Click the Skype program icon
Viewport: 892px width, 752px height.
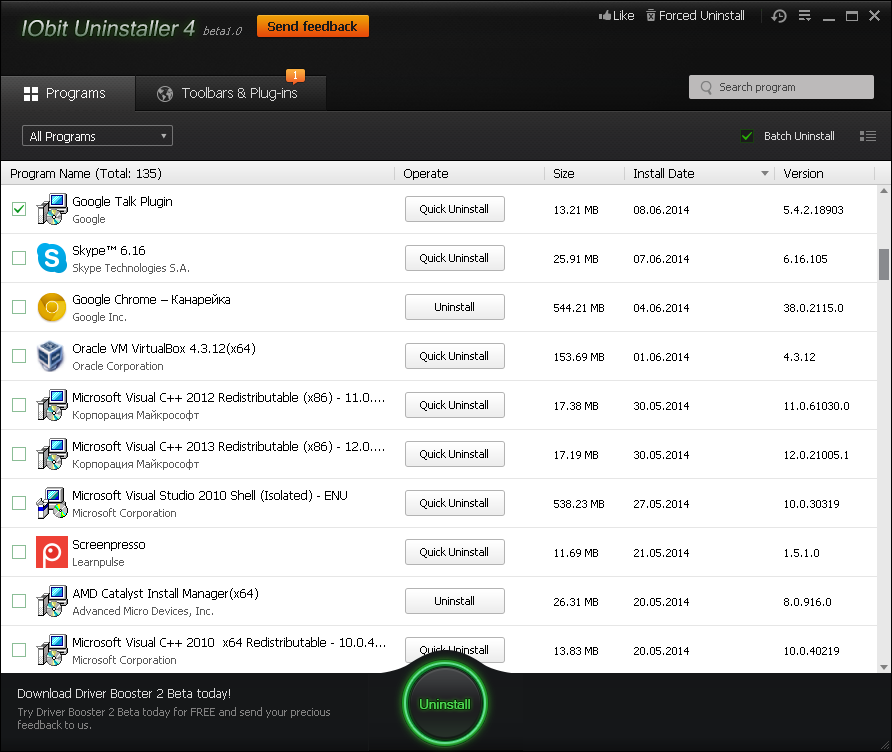point(52,258)
